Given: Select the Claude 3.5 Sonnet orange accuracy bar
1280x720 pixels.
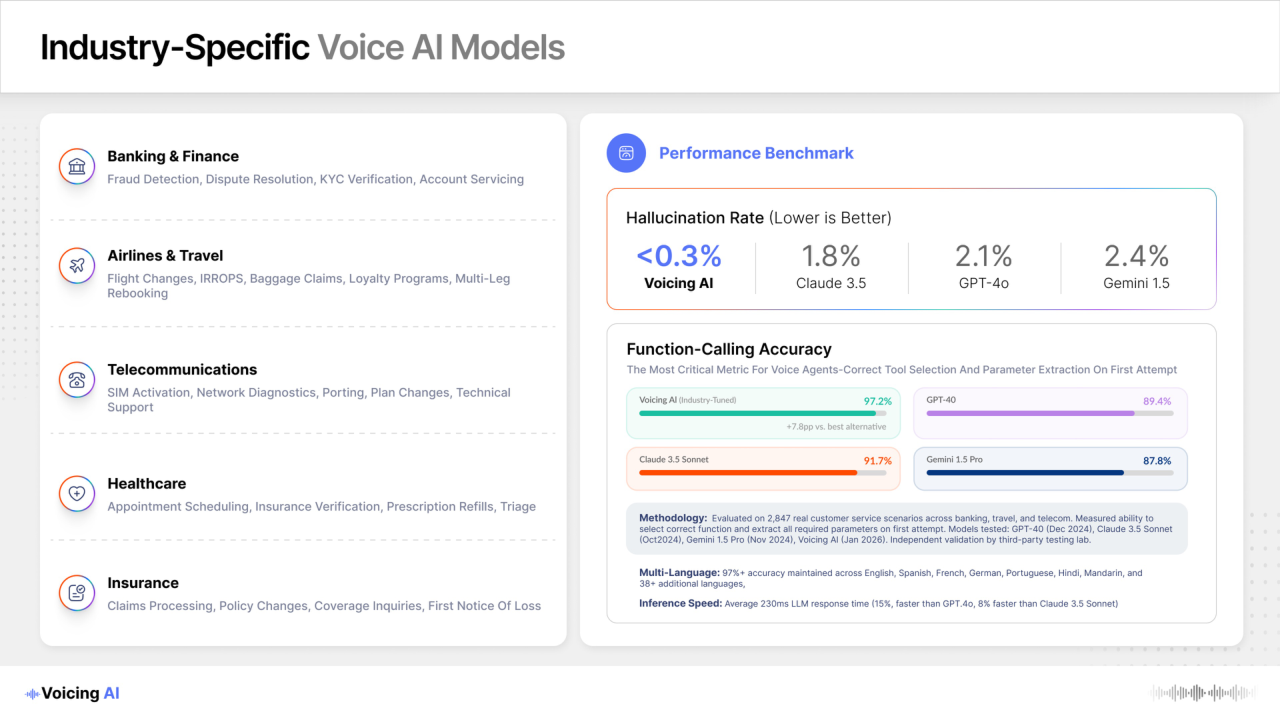Looking at the screenshot, I should (763, 472).
